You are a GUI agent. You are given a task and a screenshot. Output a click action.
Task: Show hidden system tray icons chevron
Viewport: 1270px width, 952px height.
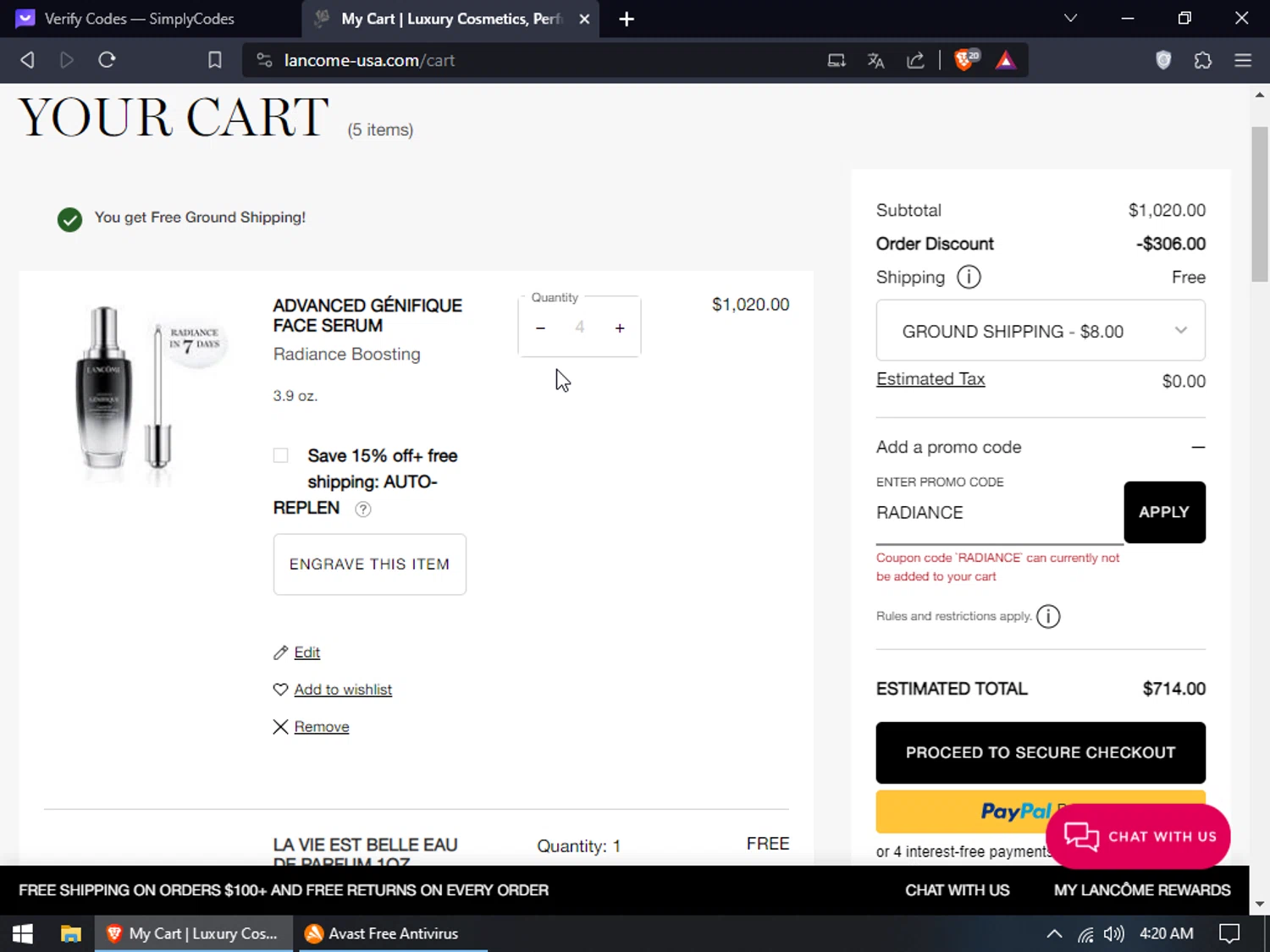click(x=1054, y=933)
